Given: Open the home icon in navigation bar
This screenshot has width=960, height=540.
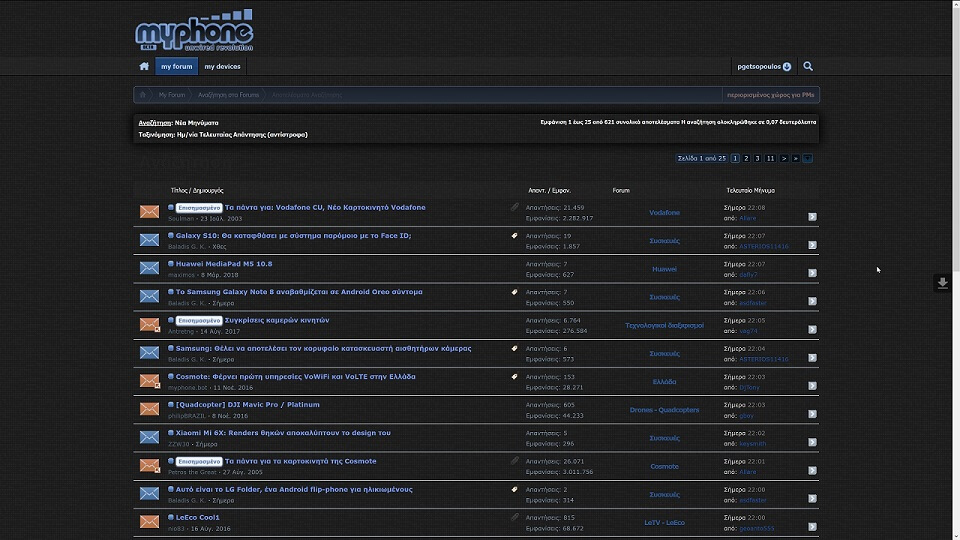Looking at the screenshot, I should click(144, 66).
